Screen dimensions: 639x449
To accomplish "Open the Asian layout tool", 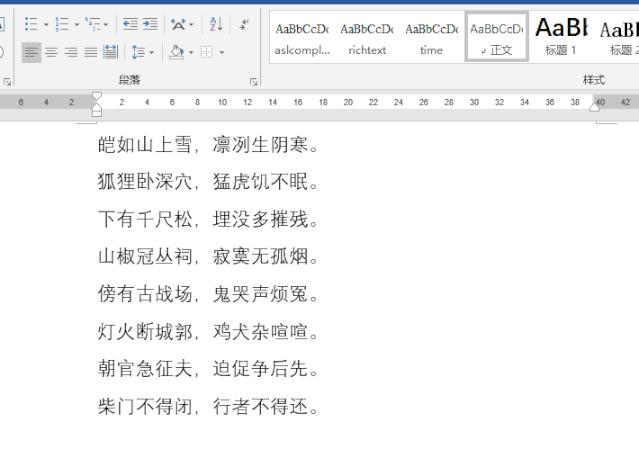I will tap(178, 24).
